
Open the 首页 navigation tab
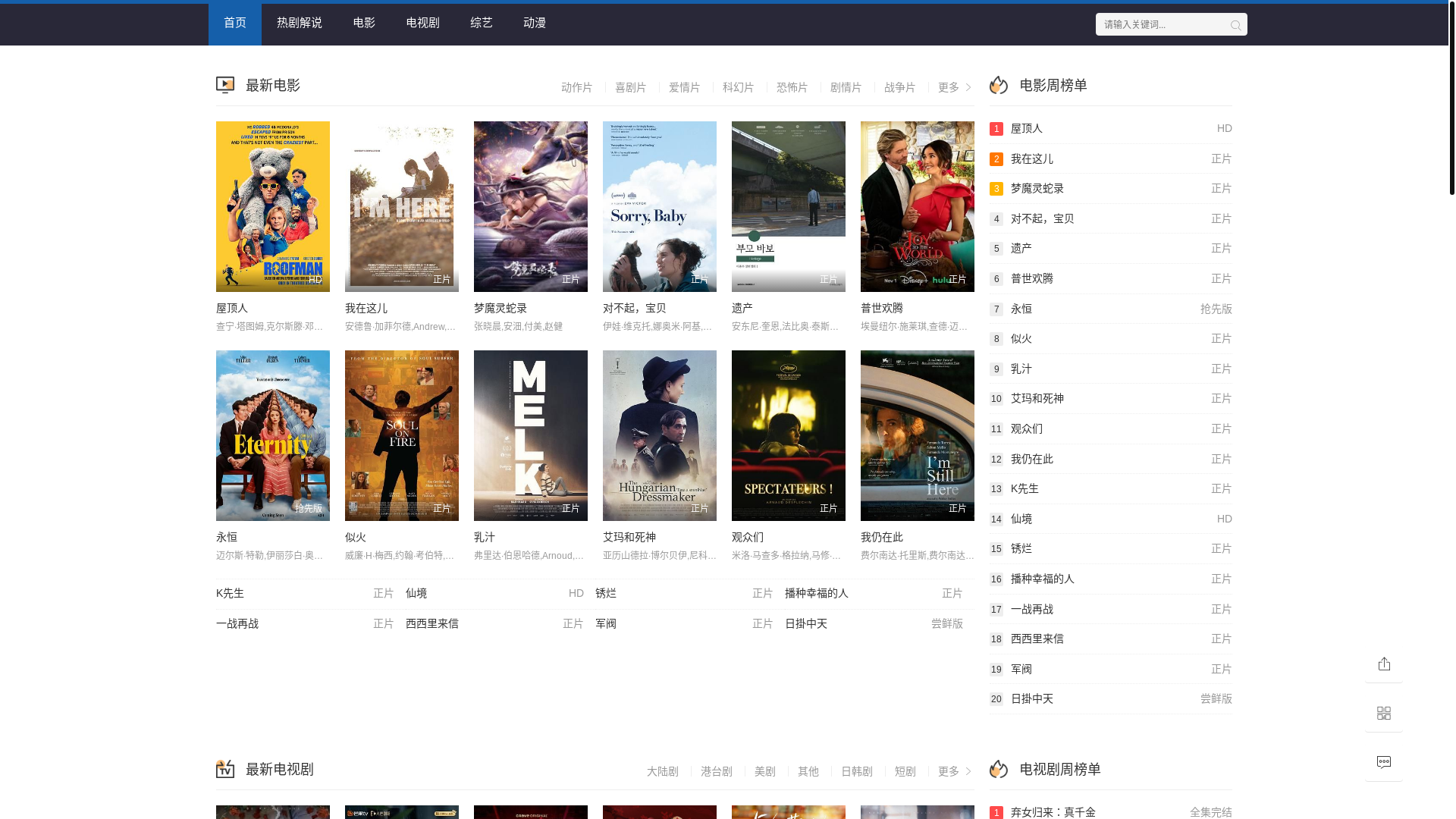coord(235,23)
